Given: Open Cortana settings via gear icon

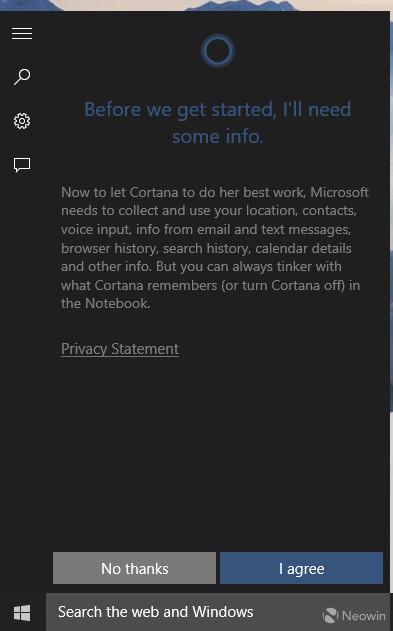Looking at the screenshot, I should pos(22,121).
